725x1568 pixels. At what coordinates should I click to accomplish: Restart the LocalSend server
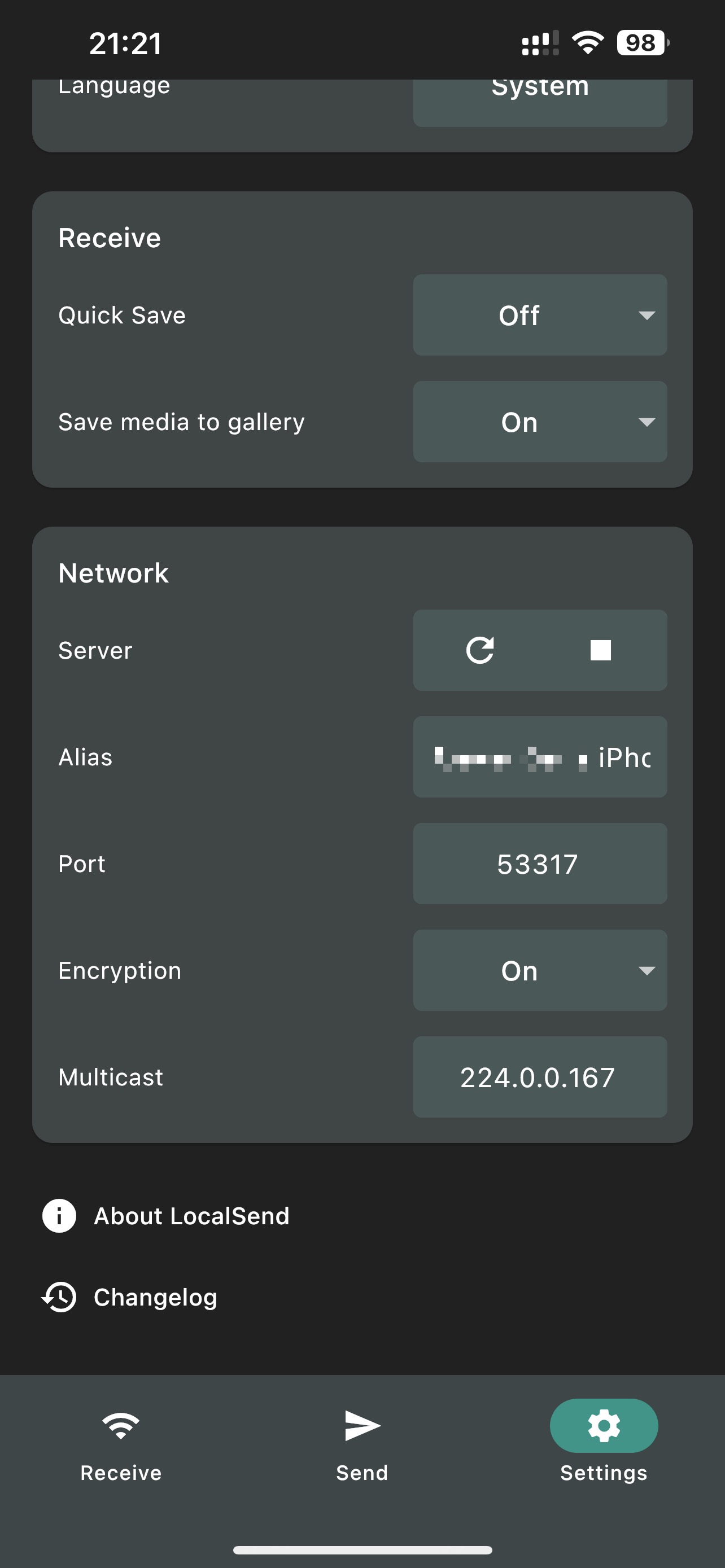pos(481,650)
